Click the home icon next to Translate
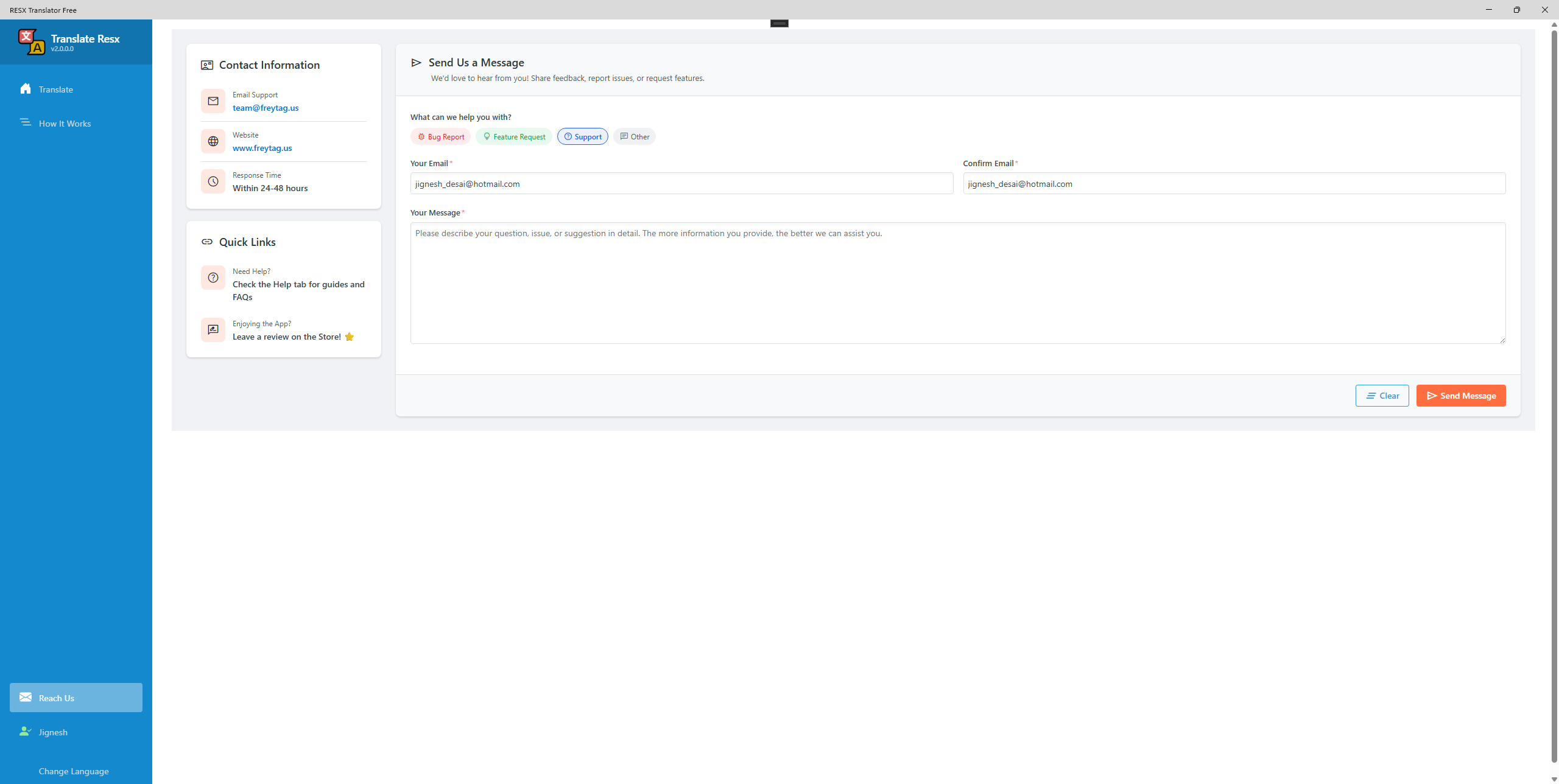Screen dimensions: 1559x784 click(x=25, y=89)
